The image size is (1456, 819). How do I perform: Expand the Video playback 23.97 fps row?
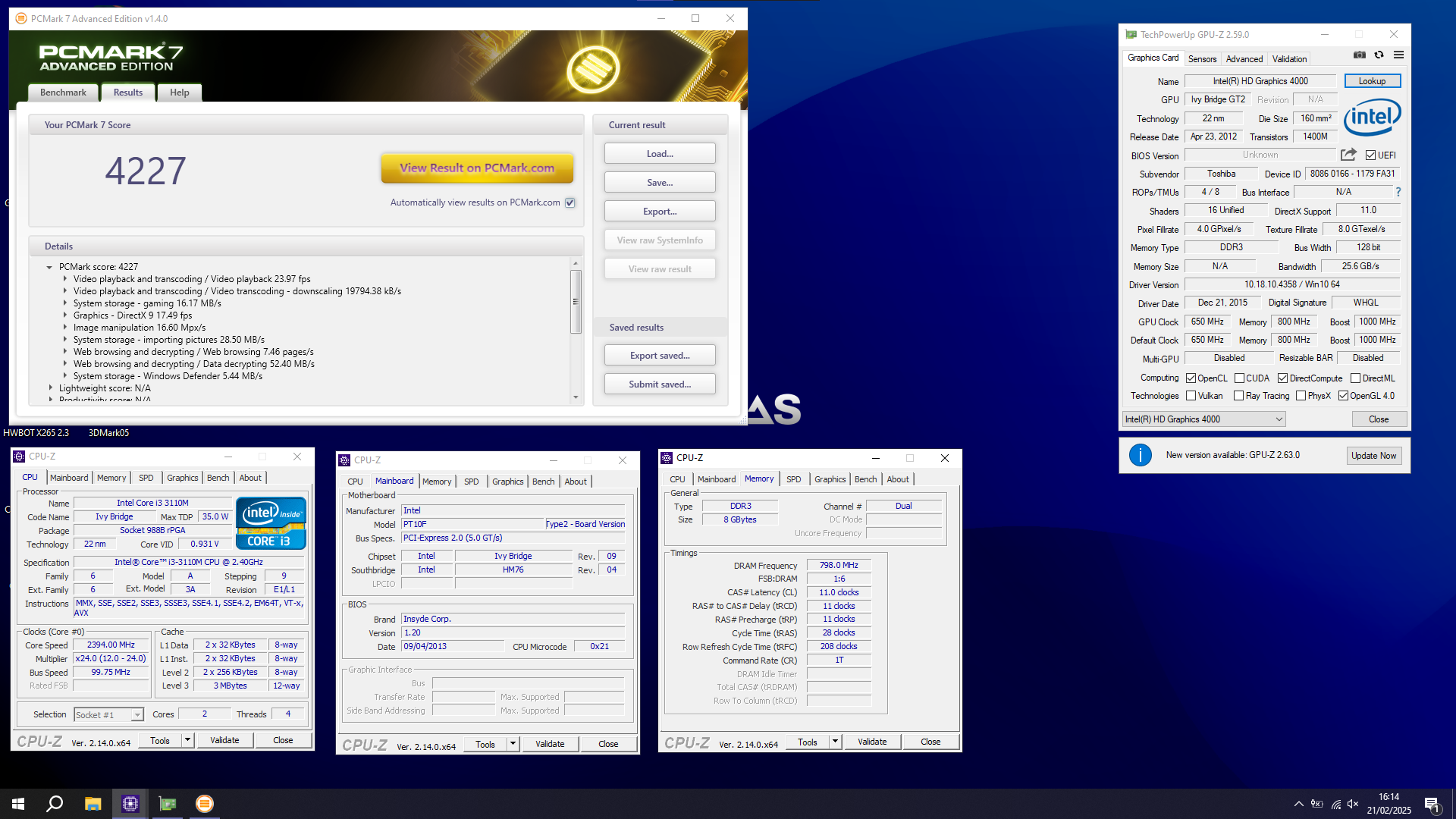coord(64,279)
